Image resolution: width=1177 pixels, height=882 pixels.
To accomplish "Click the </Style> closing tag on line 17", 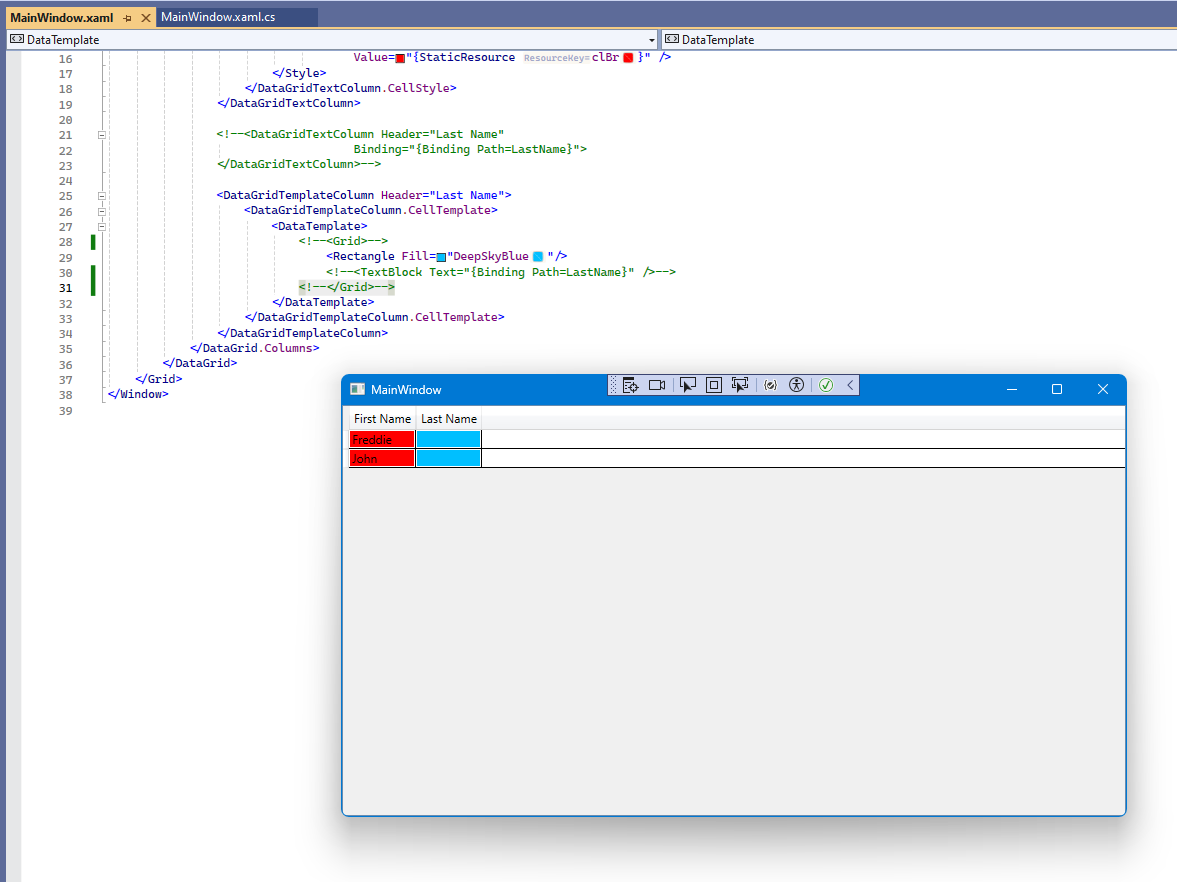I will click(x=299, y=73).
